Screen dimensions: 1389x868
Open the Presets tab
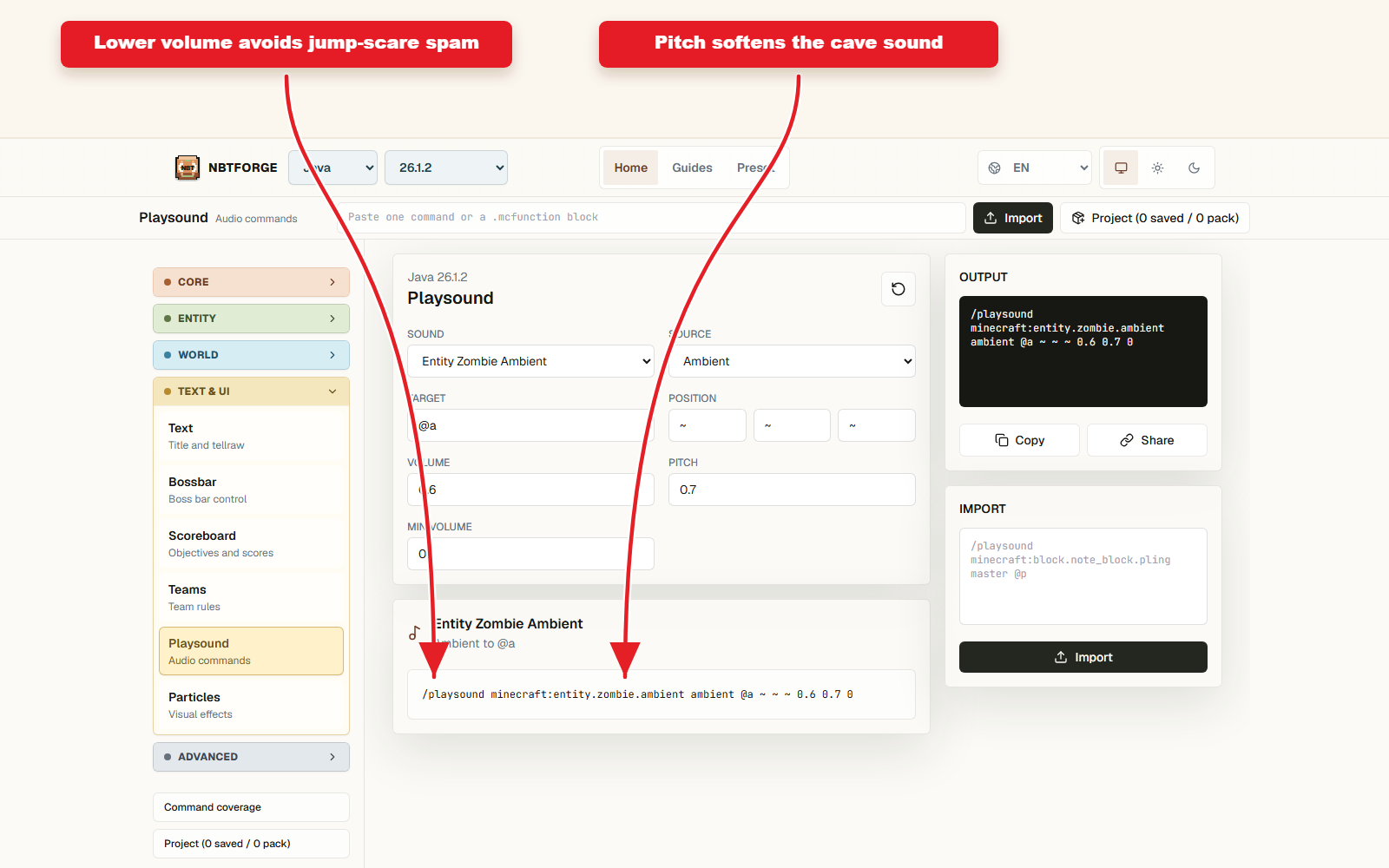click(x=755, y=168)
